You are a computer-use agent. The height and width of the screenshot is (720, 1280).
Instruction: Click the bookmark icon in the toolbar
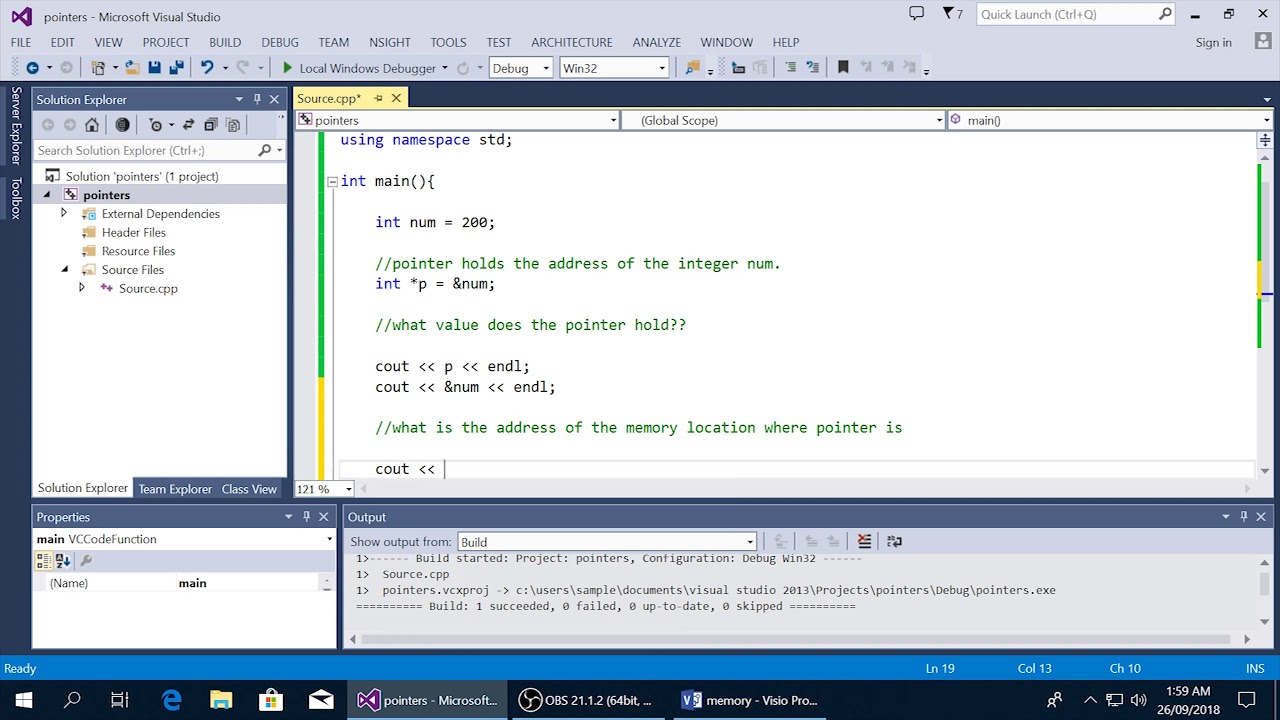click(x=843, y=68)
